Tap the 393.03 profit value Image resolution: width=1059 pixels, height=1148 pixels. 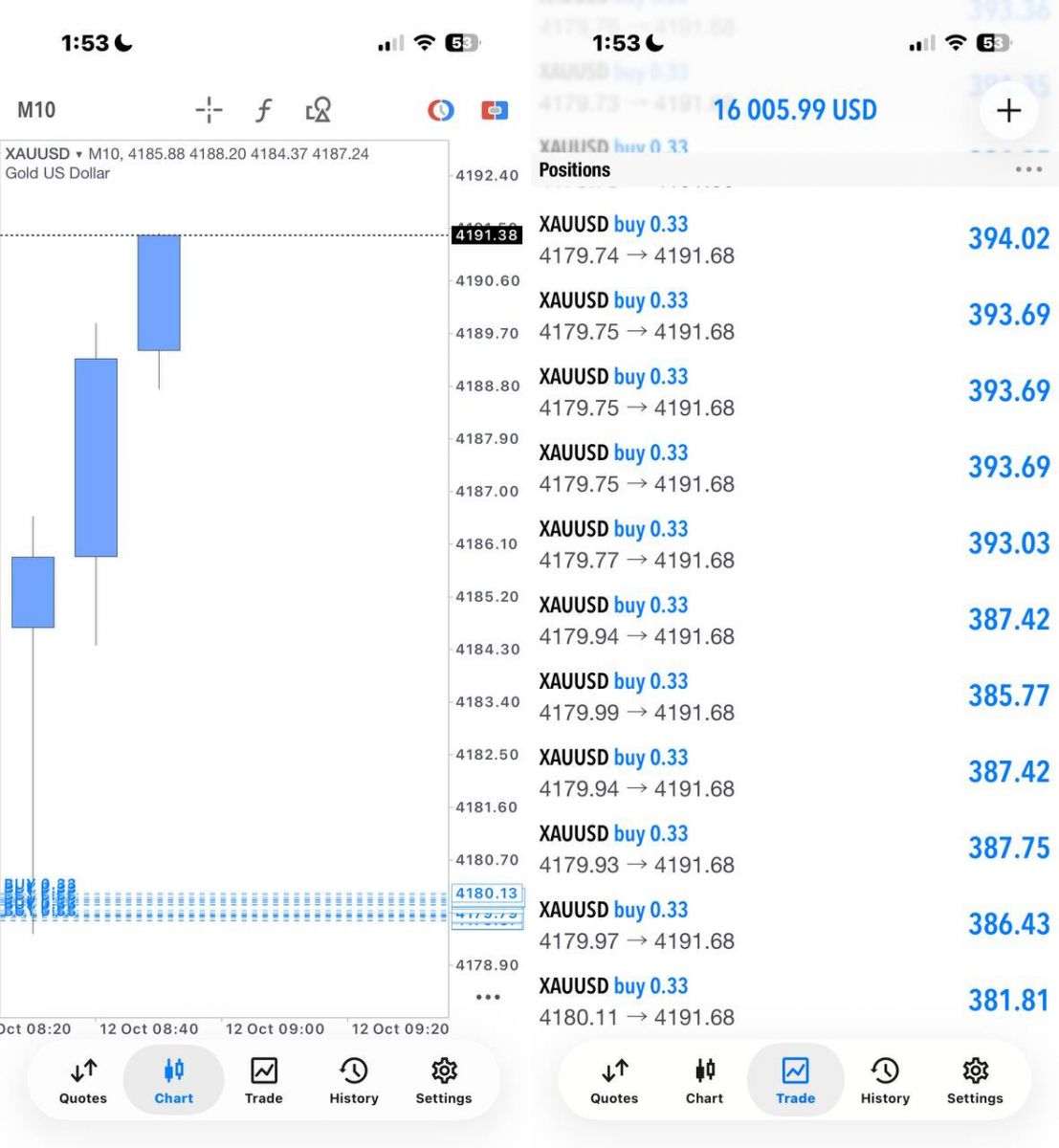point(1009,543)
